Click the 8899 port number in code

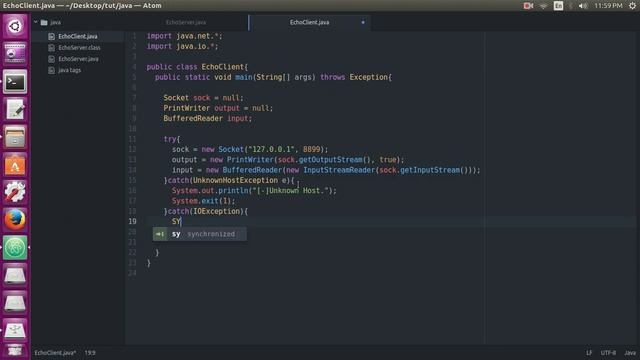(x=311, y=149)
